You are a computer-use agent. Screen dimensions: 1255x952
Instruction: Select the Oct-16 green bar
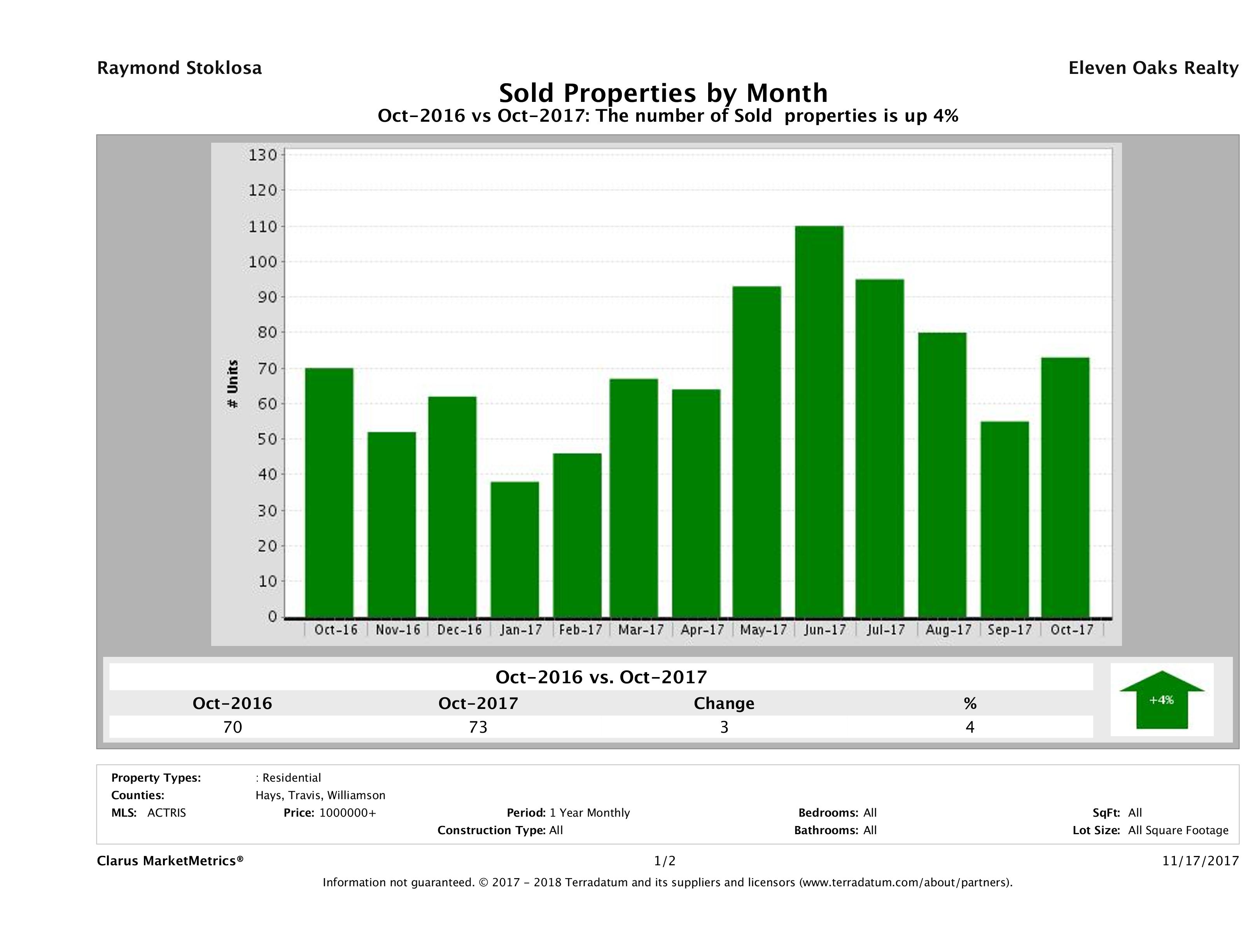coord(329,492)
